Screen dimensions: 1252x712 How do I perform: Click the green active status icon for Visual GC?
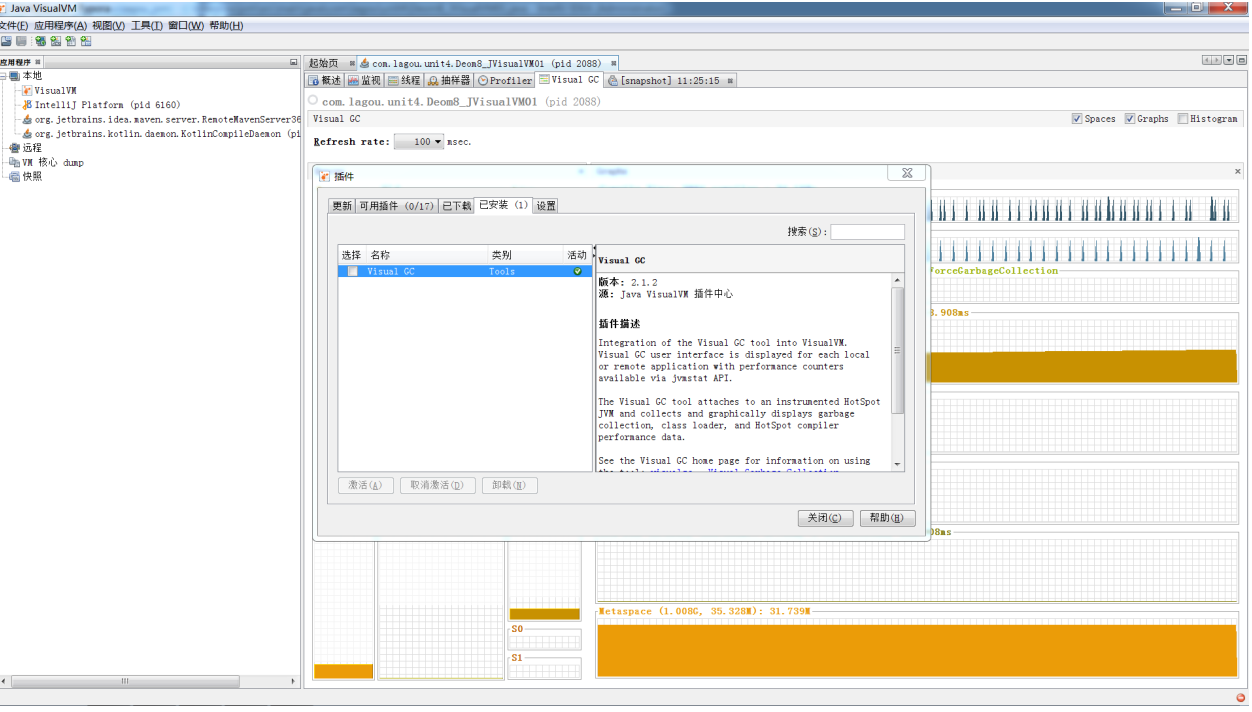577,271
